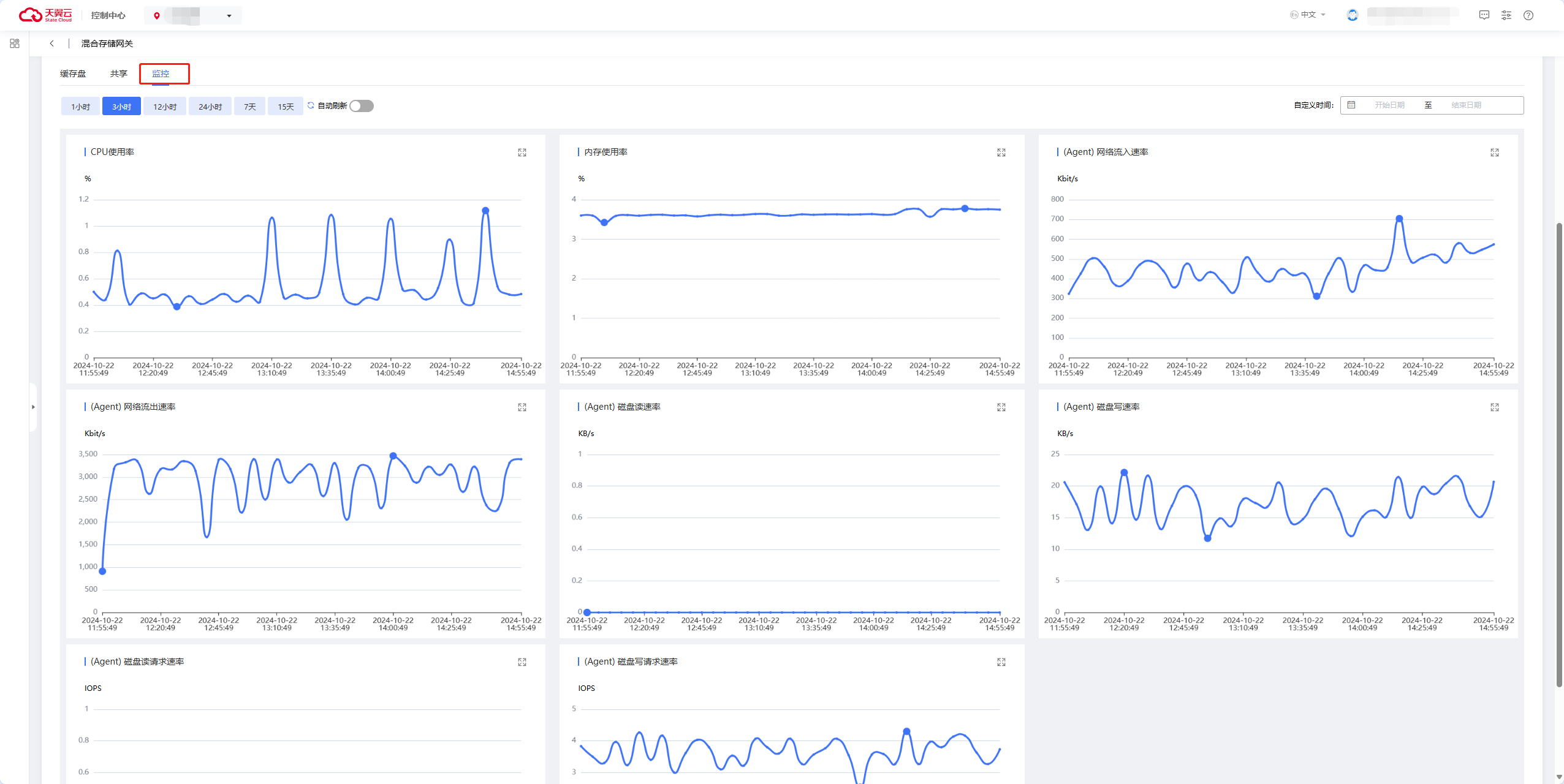Screen dimensions: 1564x784
Task: Click the CPU使用率 chart title
Action: point(112,152)
